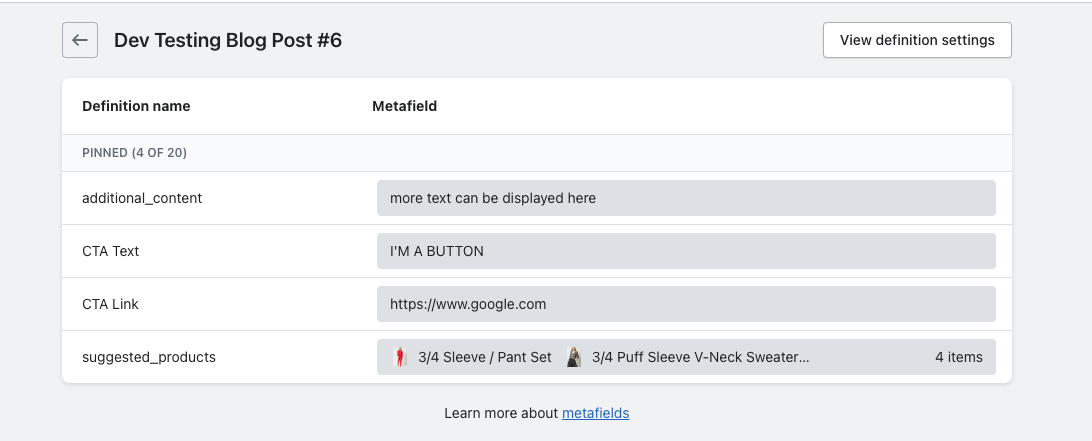
Task: Click the Puff Sleeve V-Neck Sweater thumbnail
Action: click(x=574, y=357)
